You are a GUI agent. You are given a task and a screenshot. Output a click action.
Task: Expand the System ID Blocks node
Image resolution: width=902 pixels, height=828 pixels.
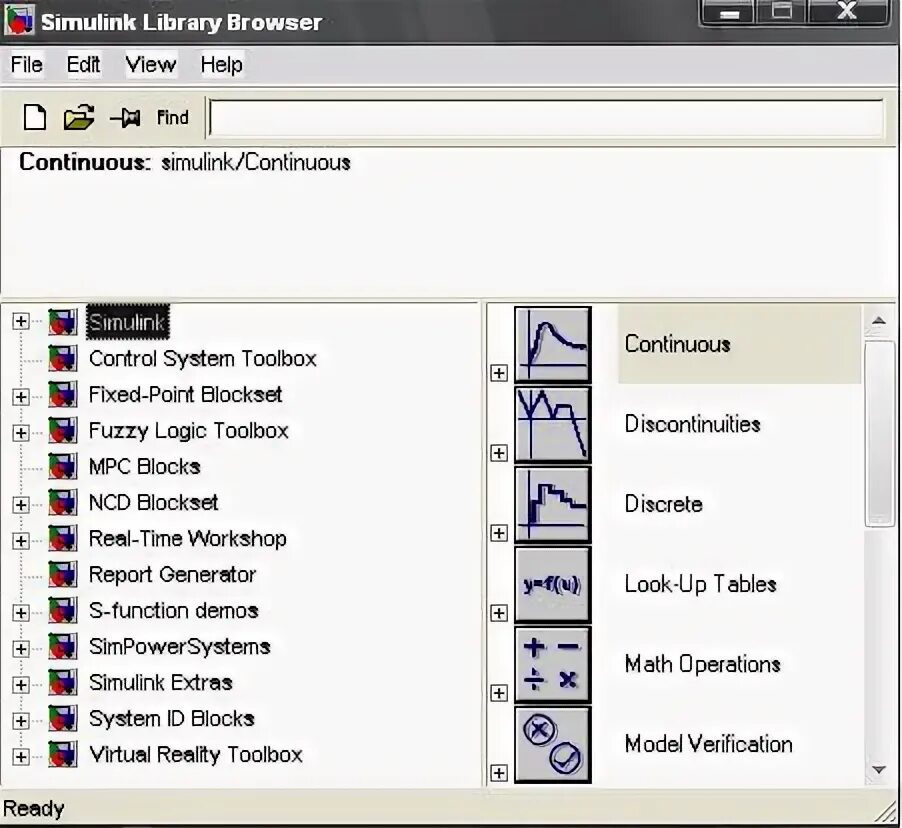tap(21, 721)
